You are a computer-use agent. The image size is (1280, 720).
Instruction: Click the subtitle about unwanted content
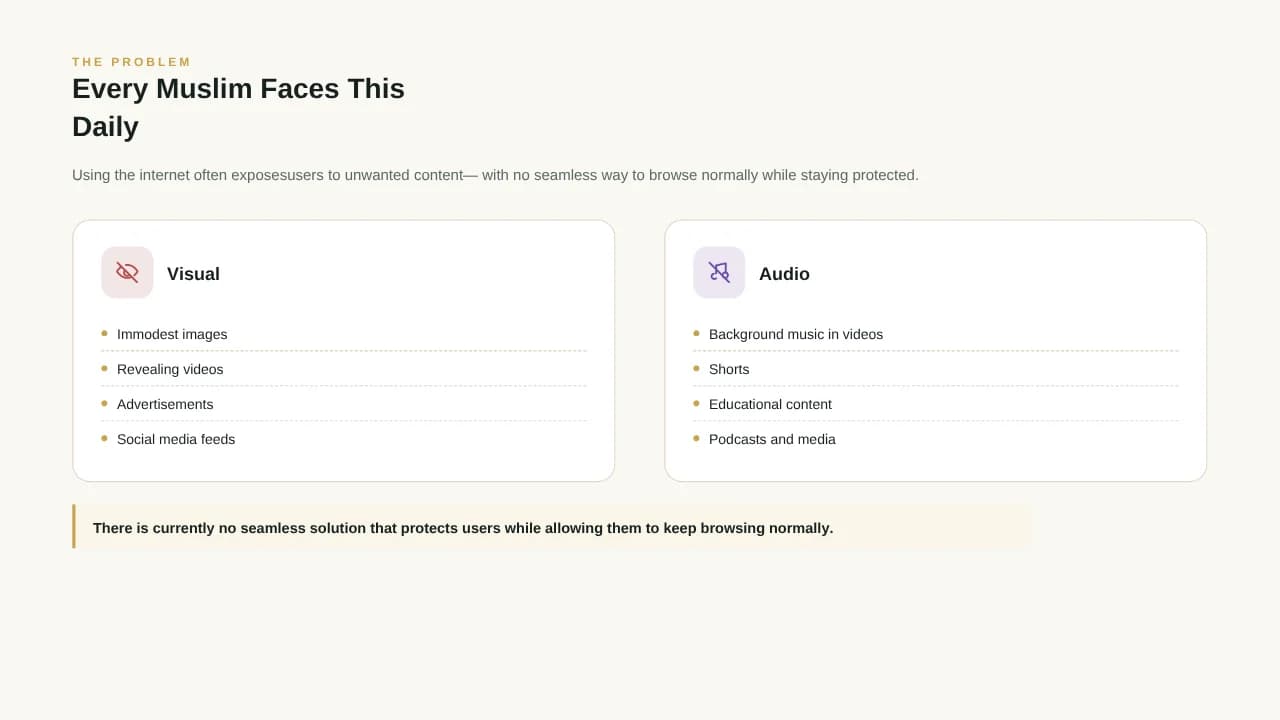(495, 175)
